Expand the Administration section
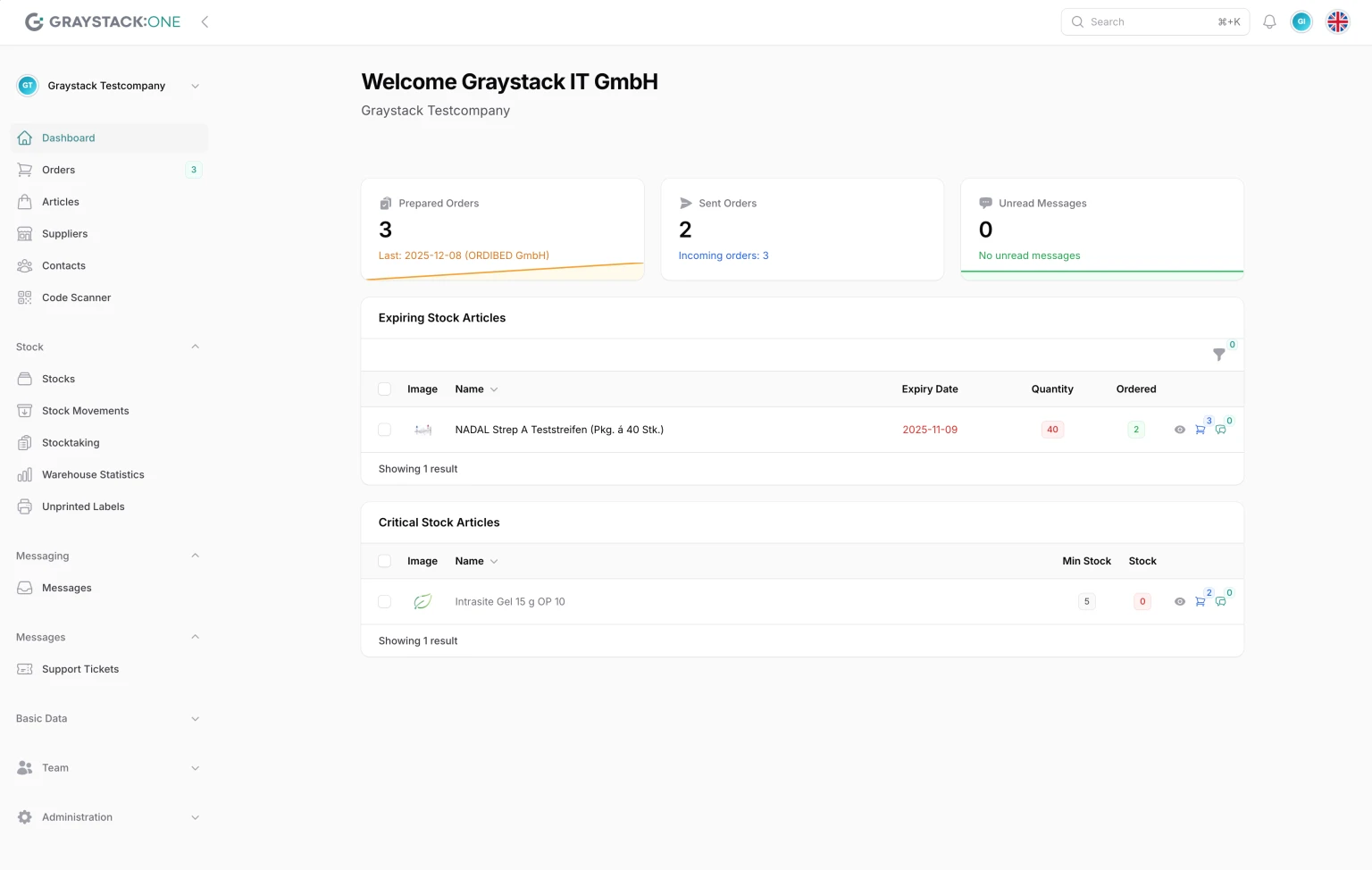The width and height of the screenshot is (1372, 870). (x=107, y=817)
